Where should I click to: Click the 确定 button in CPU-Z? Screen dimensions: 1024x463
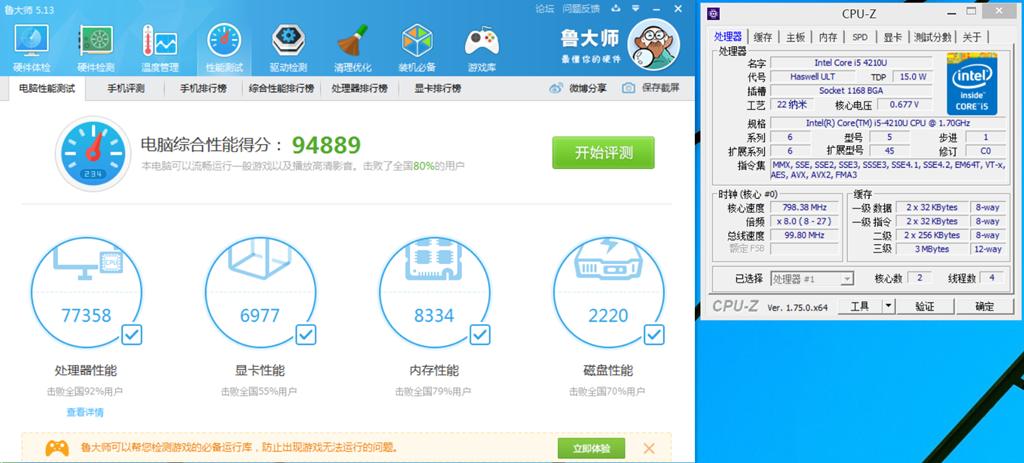[985, 306]
